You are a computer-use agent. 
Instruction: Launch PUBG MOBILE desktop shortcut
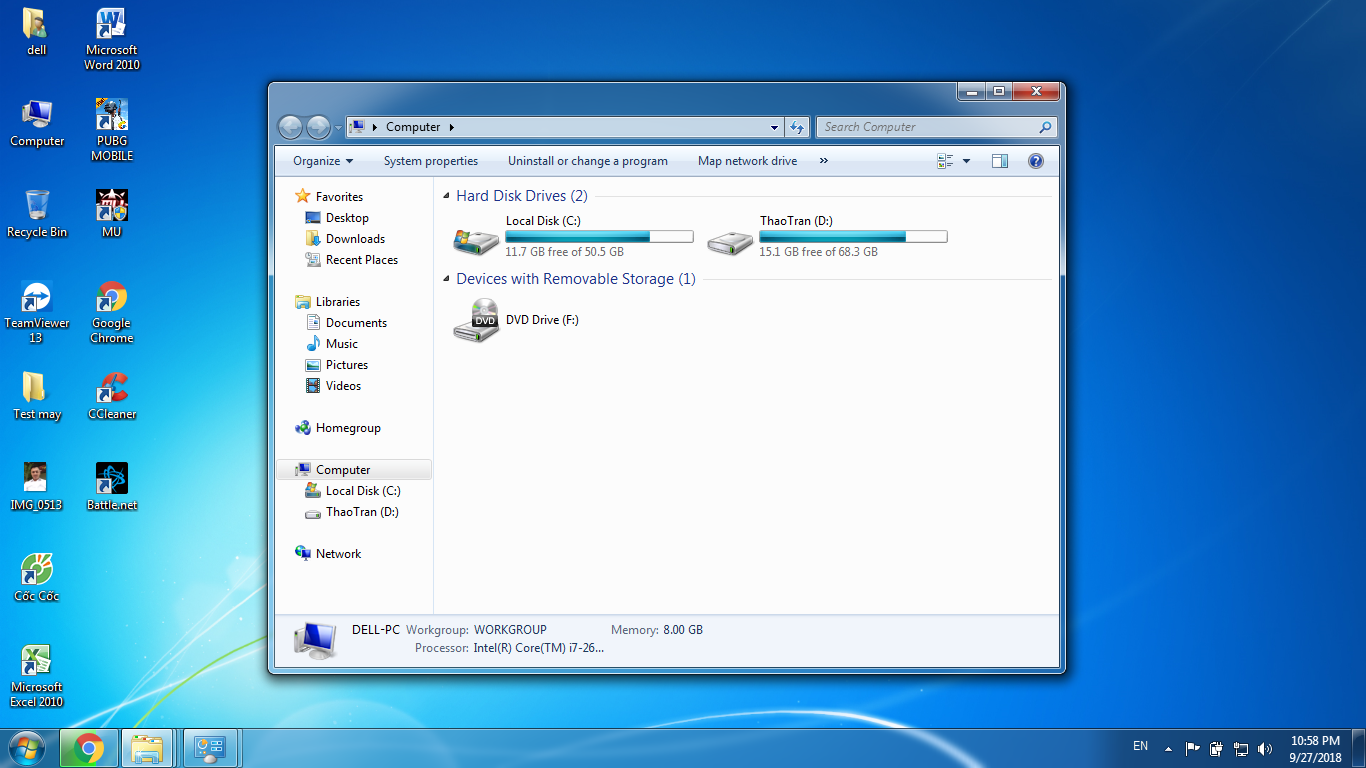112,130
